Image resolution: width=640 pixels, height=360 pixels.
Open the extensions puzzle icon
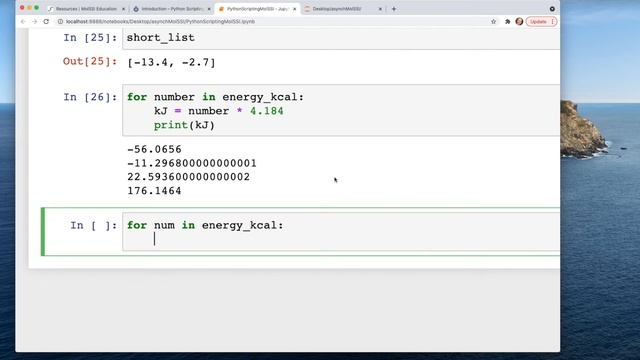[x=507, y=21]
